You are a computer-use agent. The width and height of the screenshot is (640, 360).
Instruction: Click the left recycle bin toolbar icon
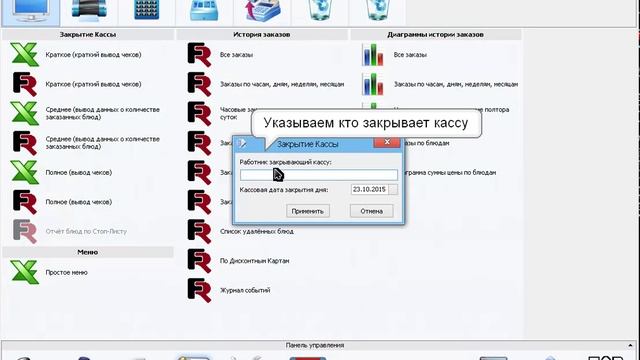click(x=320, y=10)
